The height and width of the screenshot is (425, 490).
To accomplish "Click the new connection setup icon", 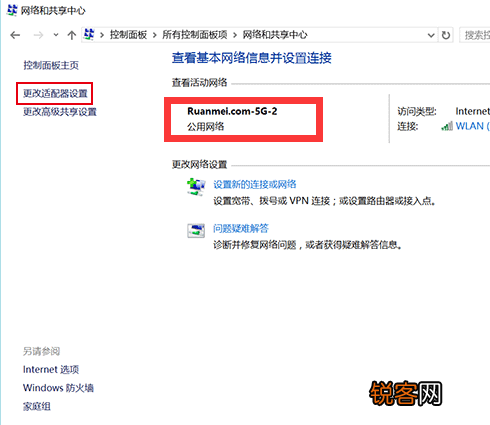I will coord(196,187).
